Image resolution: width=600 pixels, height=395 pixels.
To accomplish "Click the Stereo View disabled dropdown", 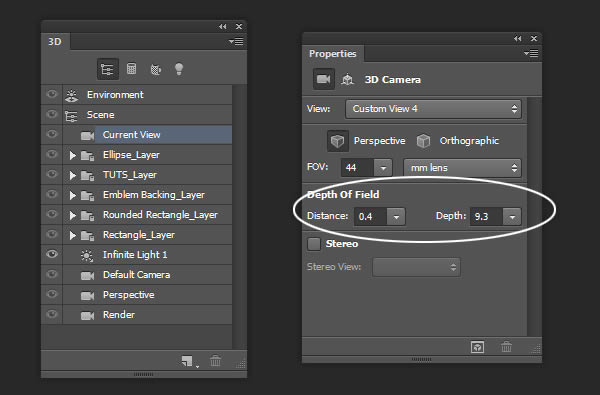I will [416, 267].
